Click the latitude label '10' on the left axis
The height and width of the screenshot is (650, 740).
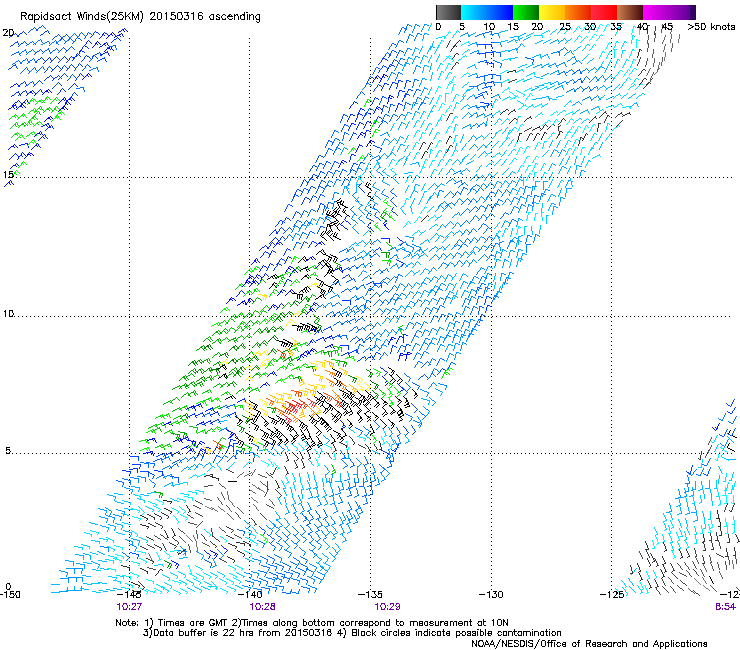pos(8,313)
